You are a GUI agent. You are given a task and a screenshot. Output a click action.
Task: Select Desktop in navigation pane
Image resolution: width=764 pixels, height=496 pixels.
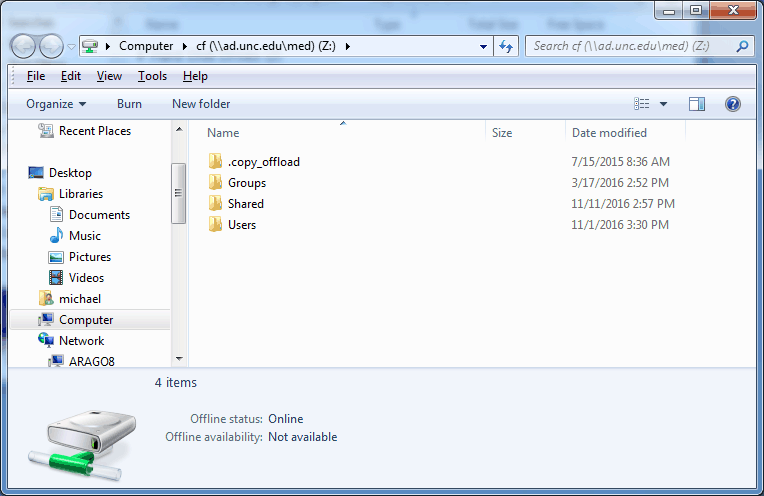70,173
